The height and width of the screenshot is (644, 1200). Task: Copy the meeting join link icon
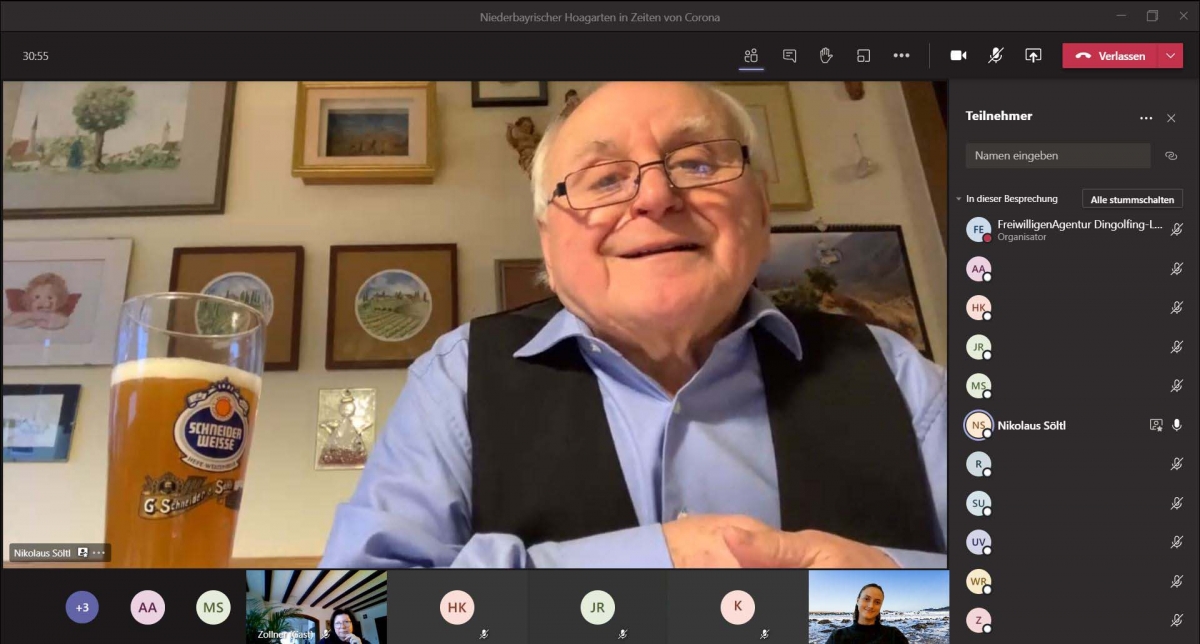1171,156
